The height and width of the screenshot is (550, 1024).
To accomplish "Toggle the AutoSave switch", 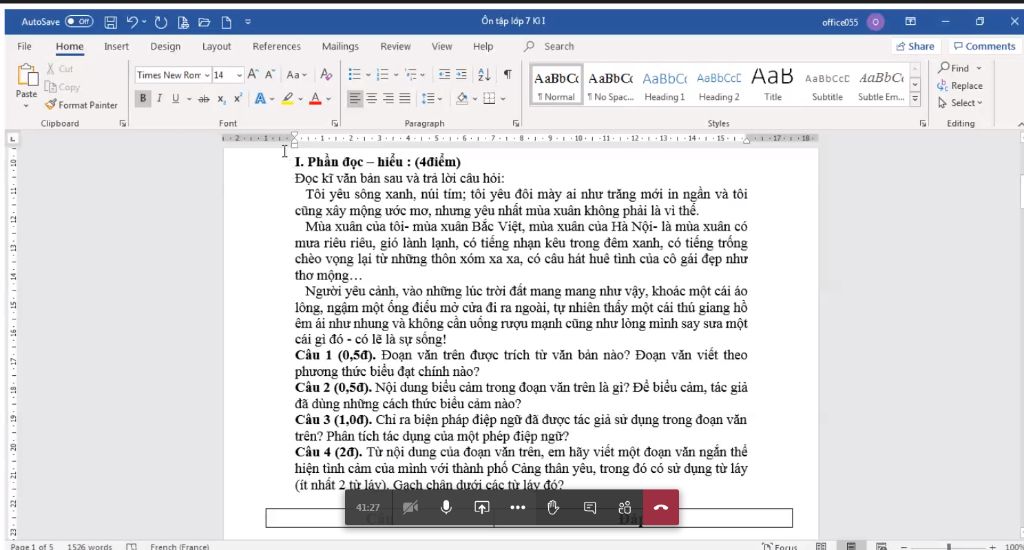I will [x=79, y=22].
